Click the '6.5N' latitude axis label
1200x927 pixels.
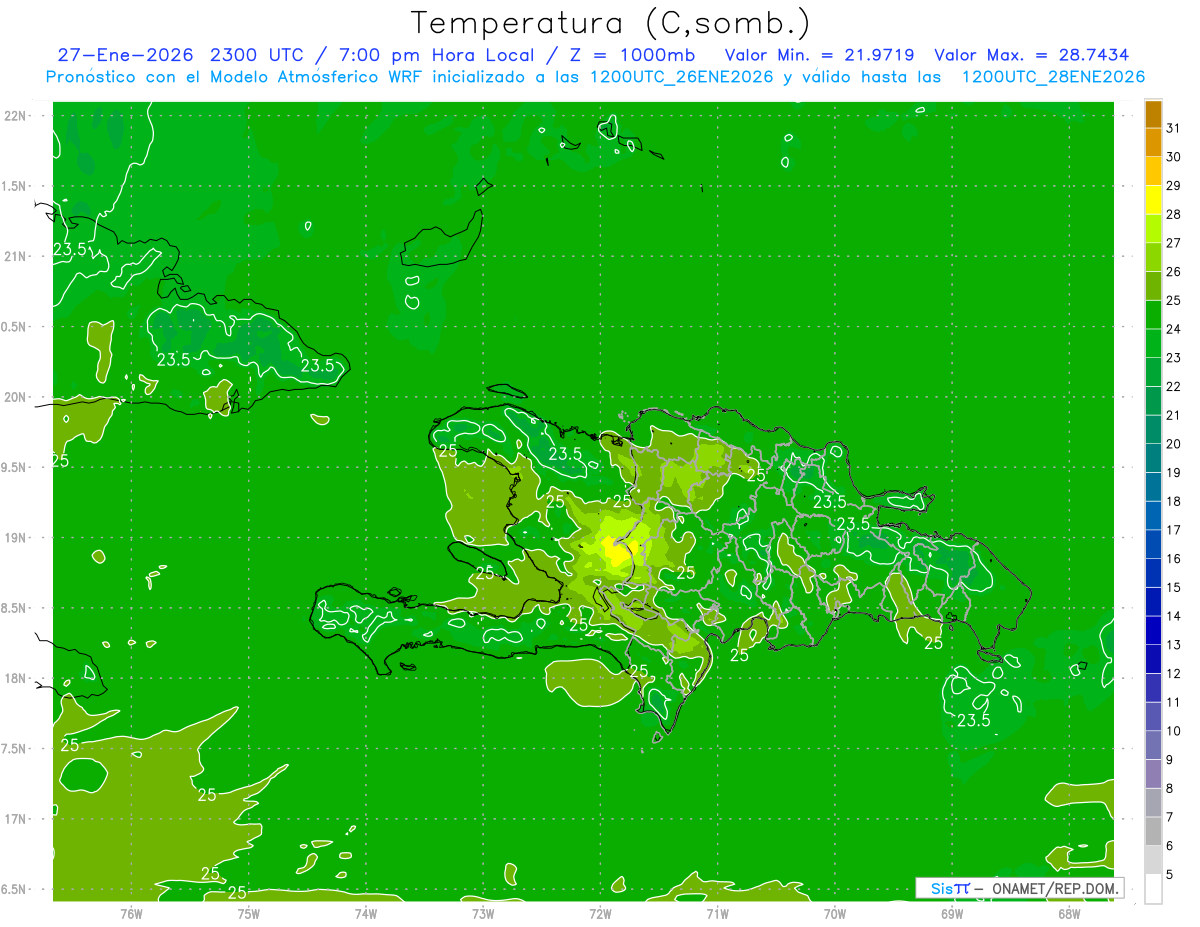pyautogui.click(x=15, y=889)
